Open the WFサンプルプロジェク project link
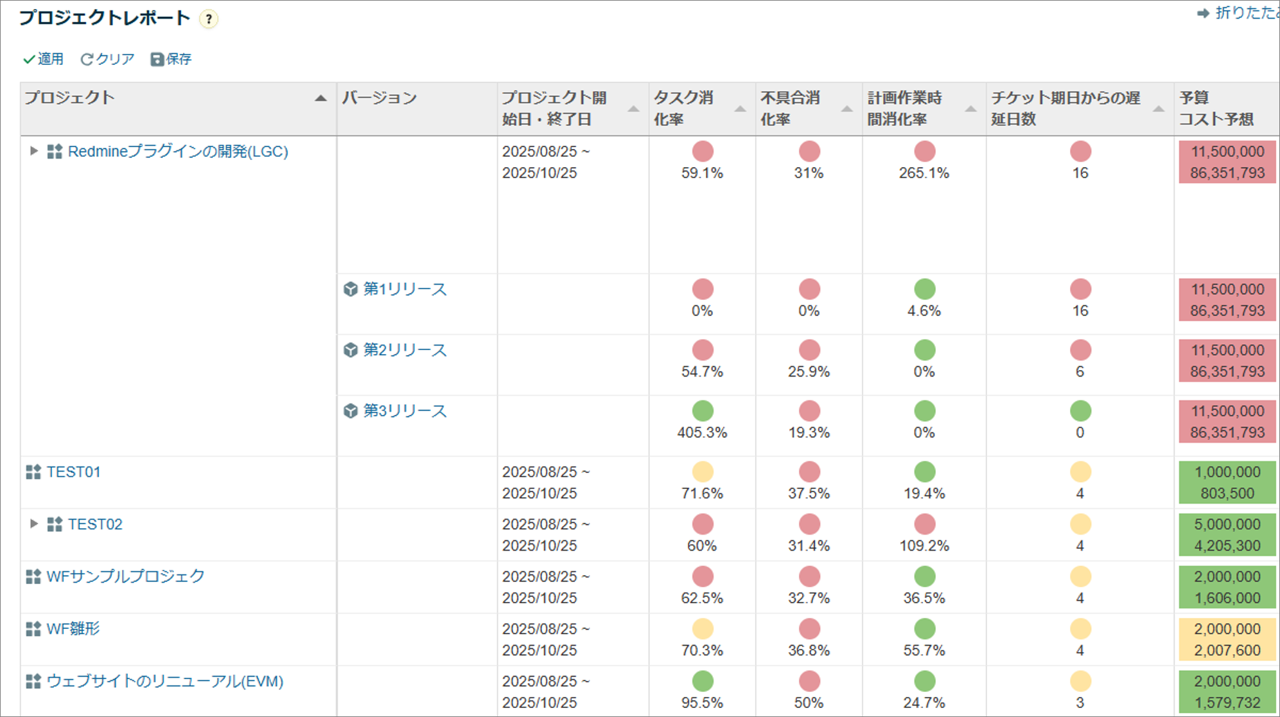 [125, 576]
